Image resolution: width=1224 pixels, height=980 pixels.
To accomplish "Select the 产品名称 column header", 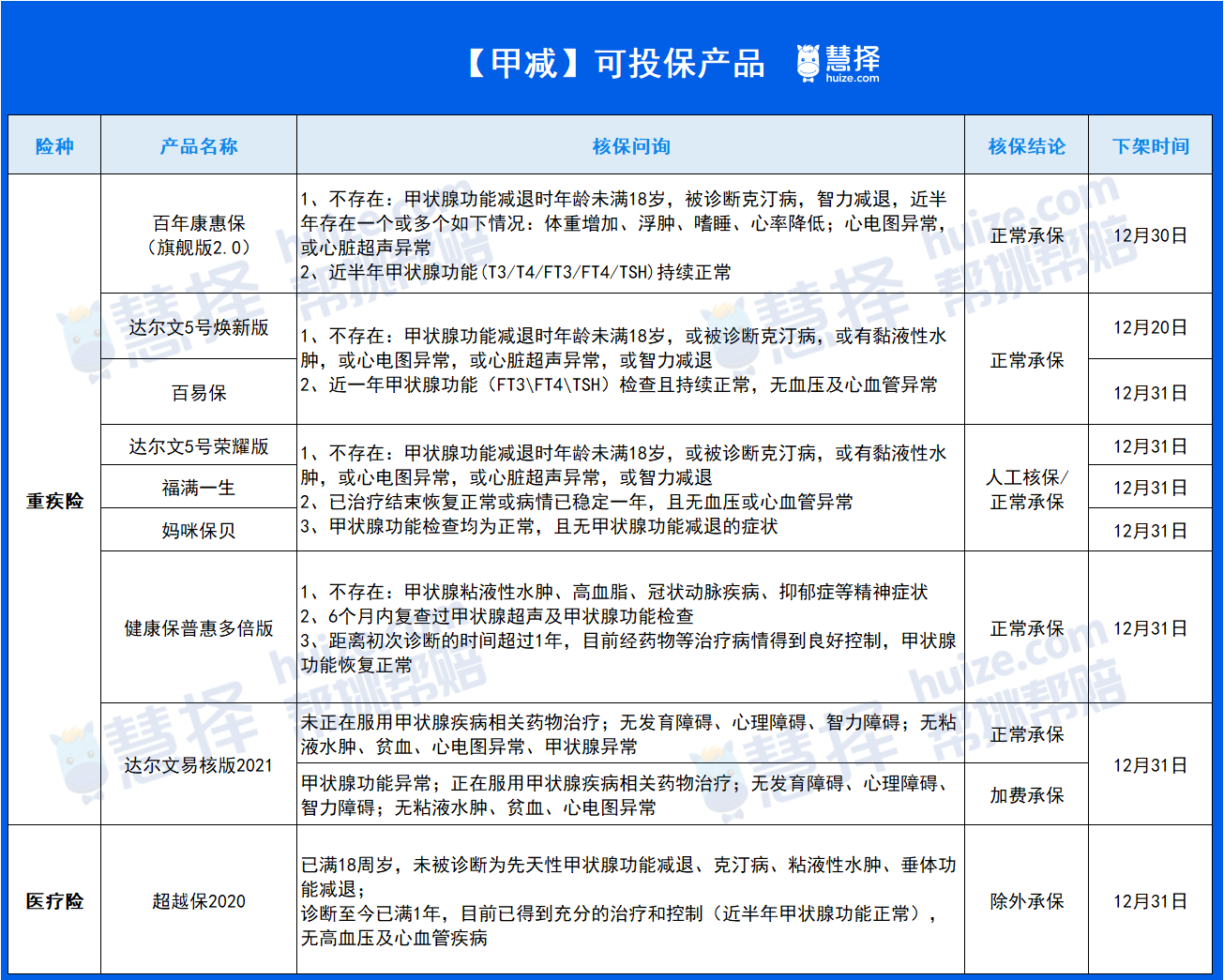I will click(199, 146).
